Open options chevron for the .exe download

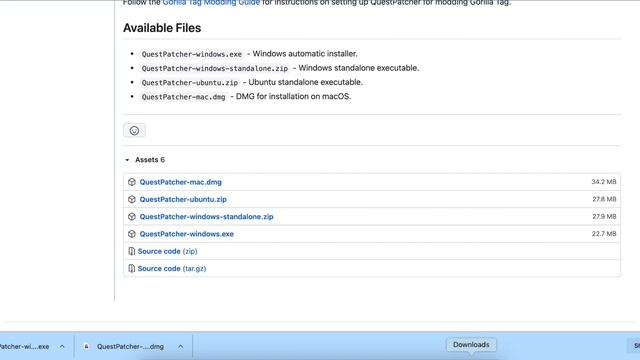point(62,347)
